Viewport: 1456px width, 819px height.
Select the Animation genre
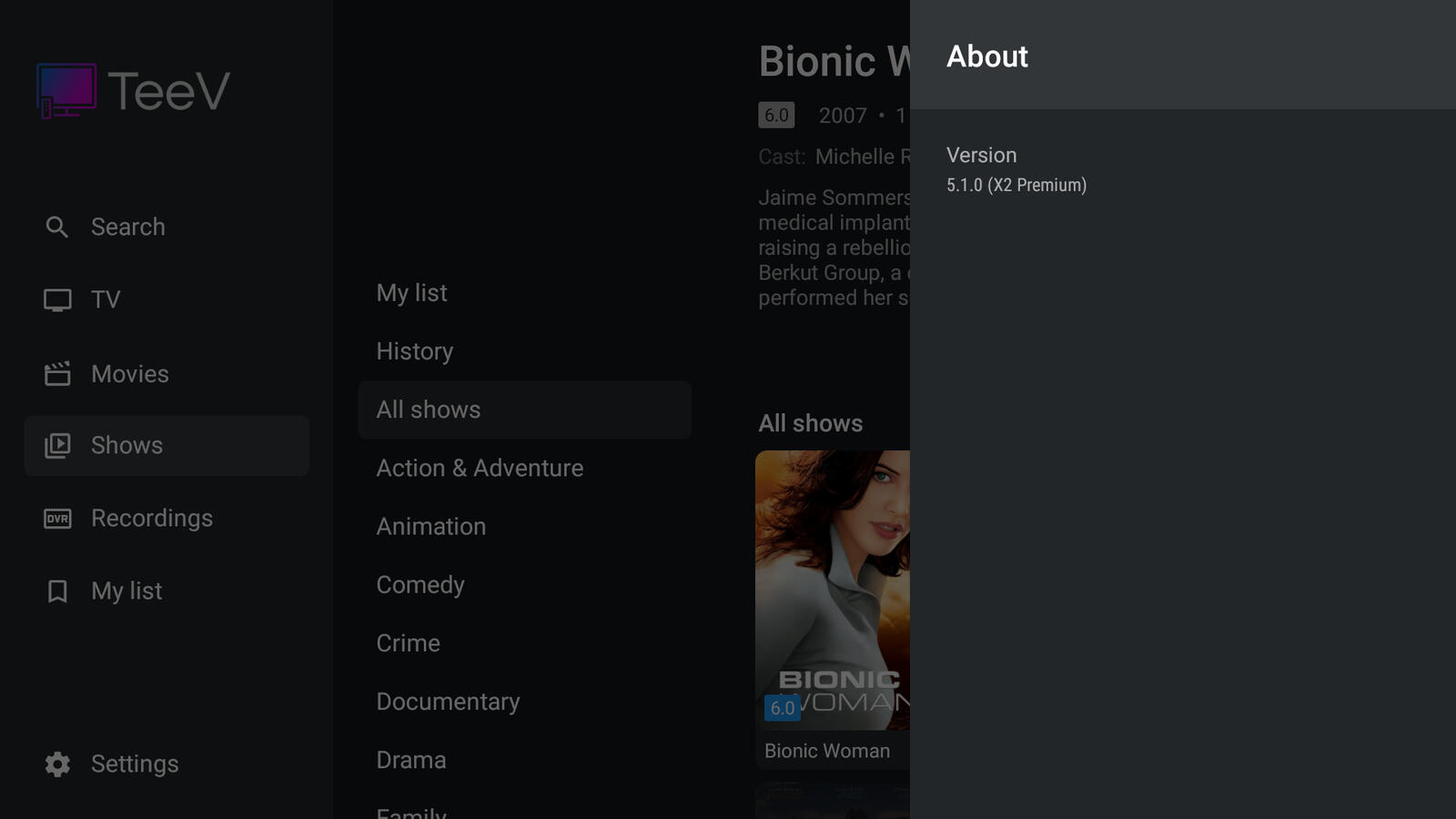(431, 526)
